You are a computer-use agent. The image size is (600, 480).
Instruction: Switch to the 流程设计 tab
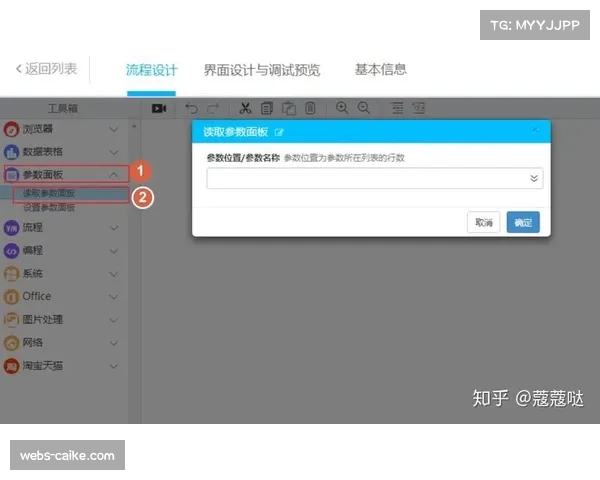pos(152,70)
